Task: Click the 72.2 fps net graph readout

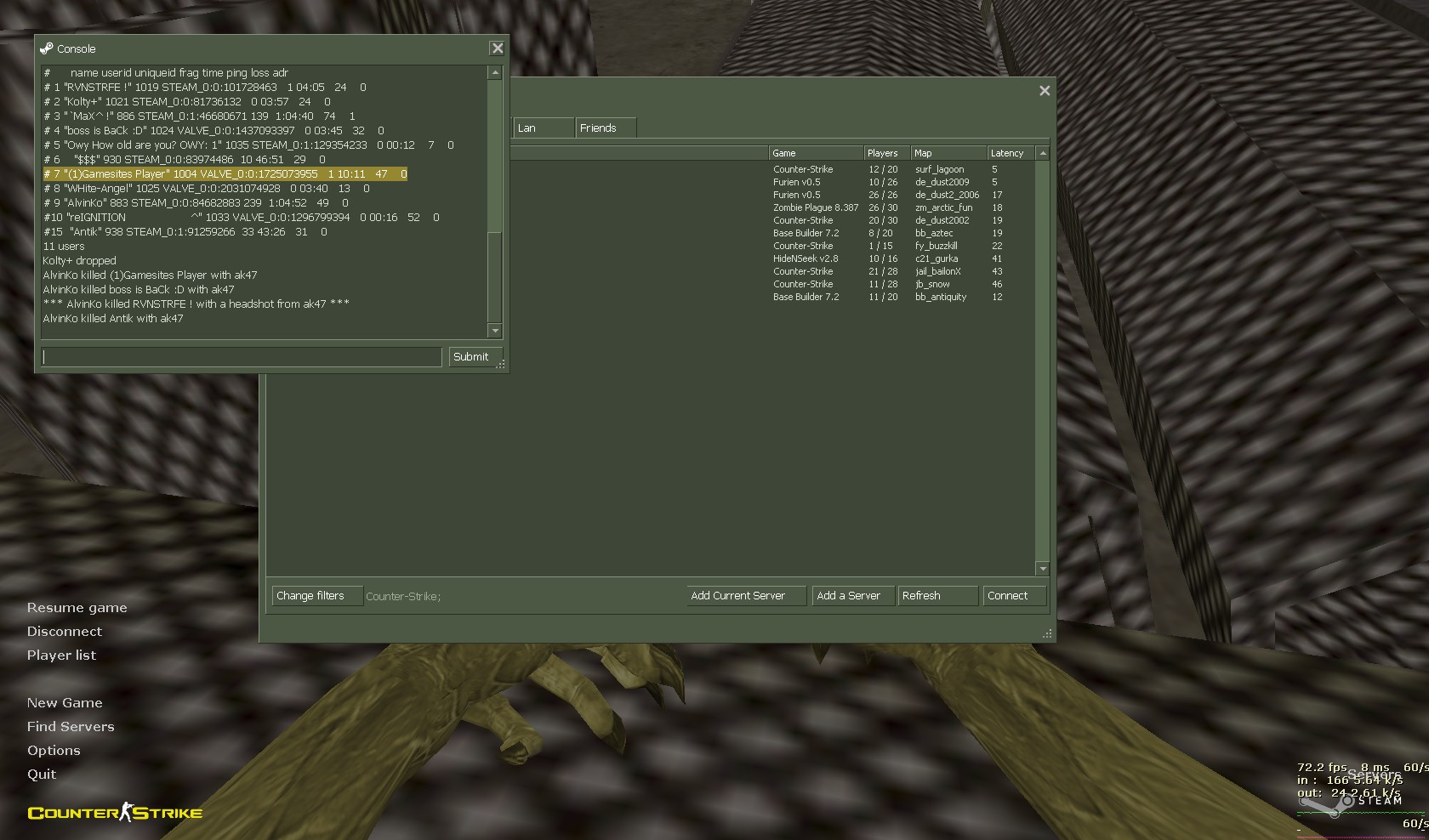Action: pos(1322,767)
